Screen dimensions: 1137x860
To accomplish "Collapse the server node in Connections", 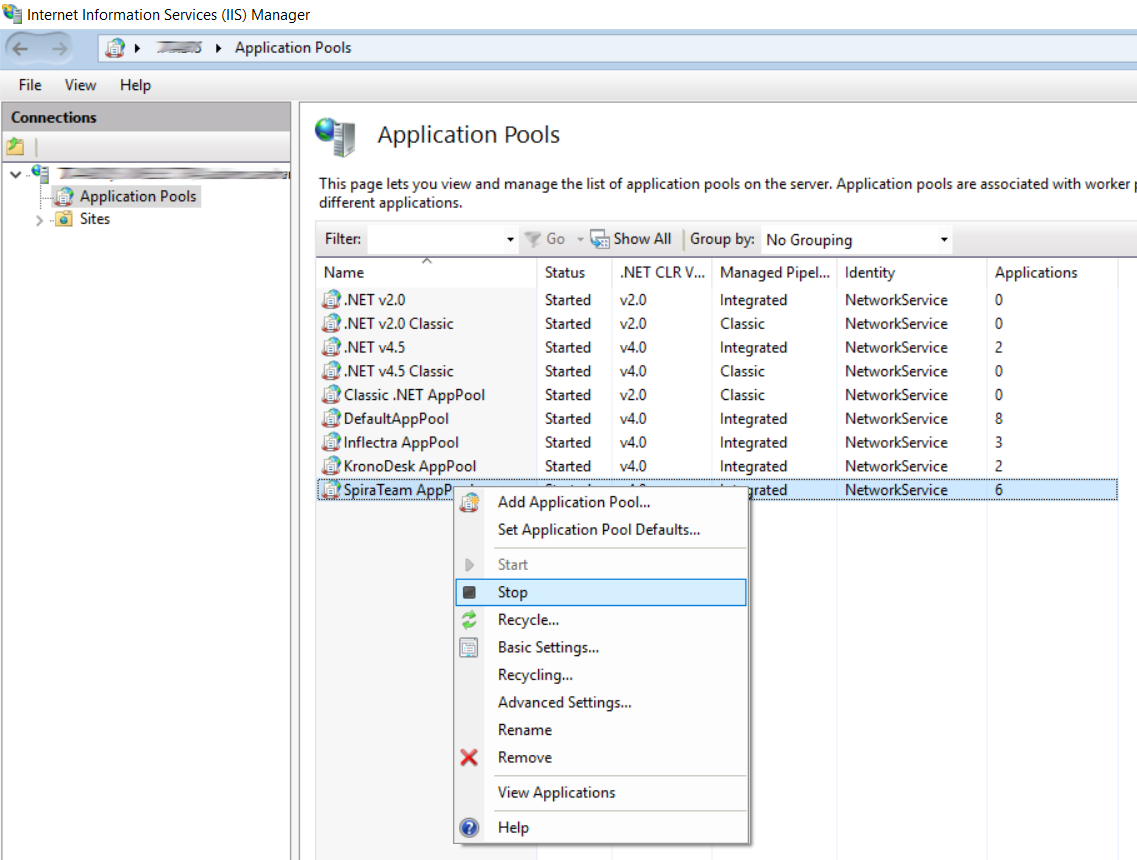I will click(15, 175).
